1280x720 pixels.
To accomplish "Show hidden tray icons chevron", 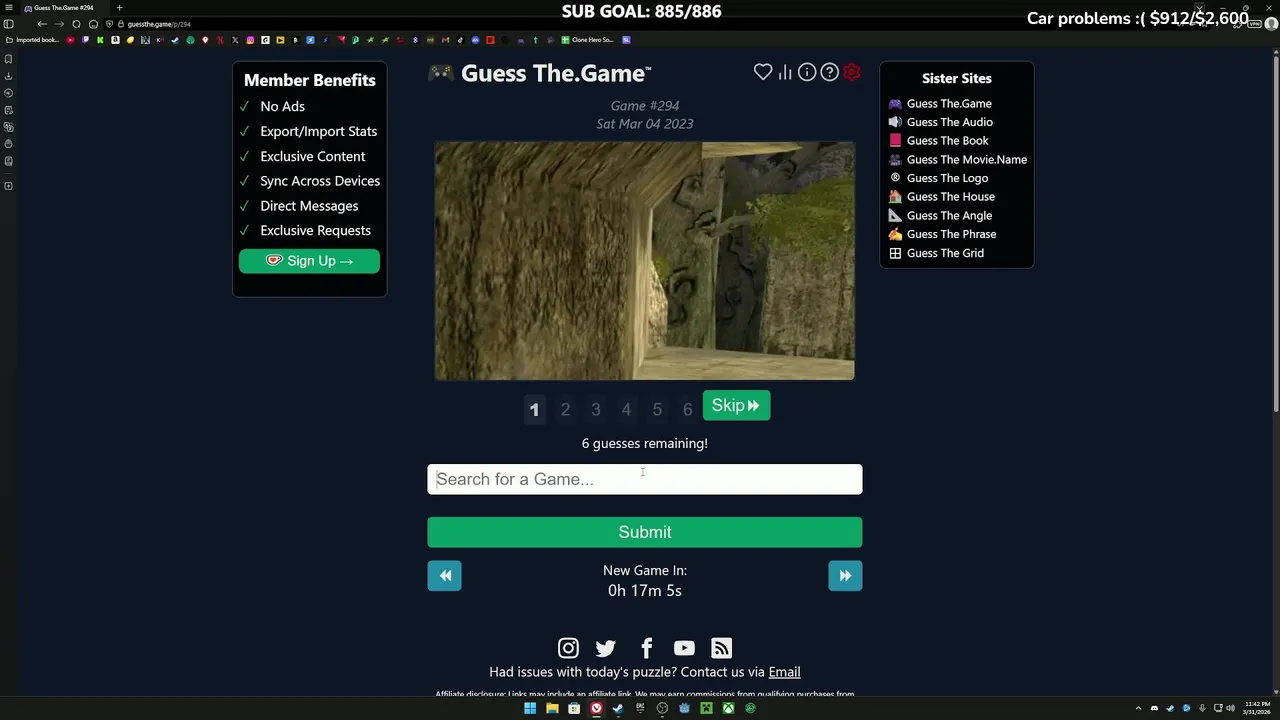I will pyautogui.click(x=1138, y=708).
